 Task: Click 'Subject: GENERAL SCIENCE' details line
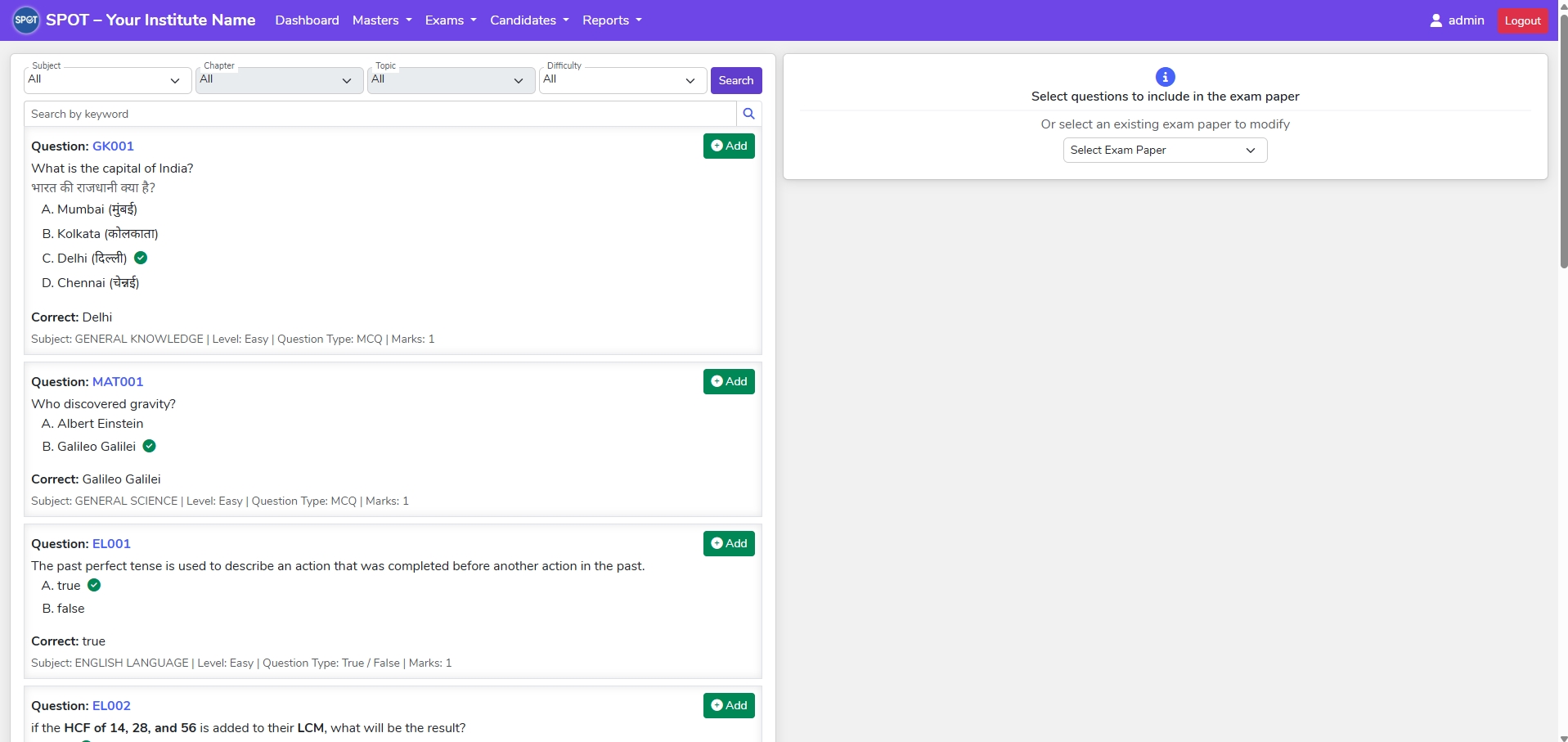220,501
